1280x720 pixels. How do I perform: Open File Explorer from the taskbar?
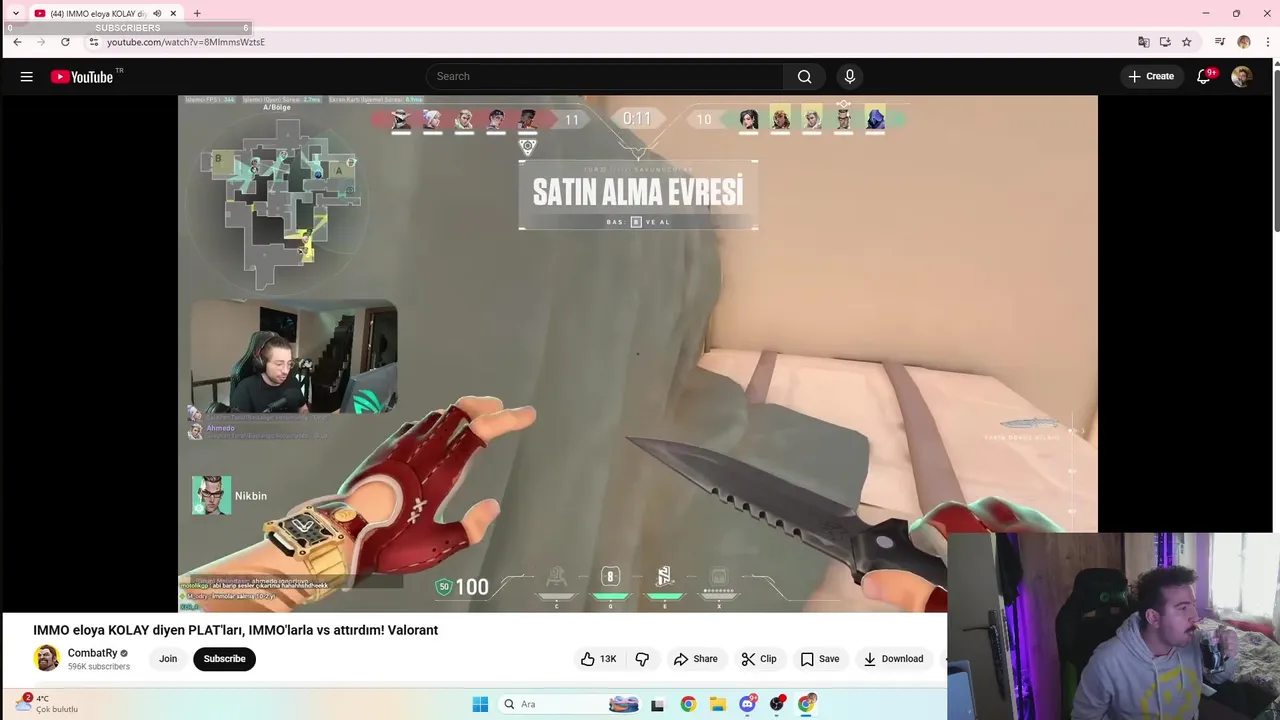point(718,704)
